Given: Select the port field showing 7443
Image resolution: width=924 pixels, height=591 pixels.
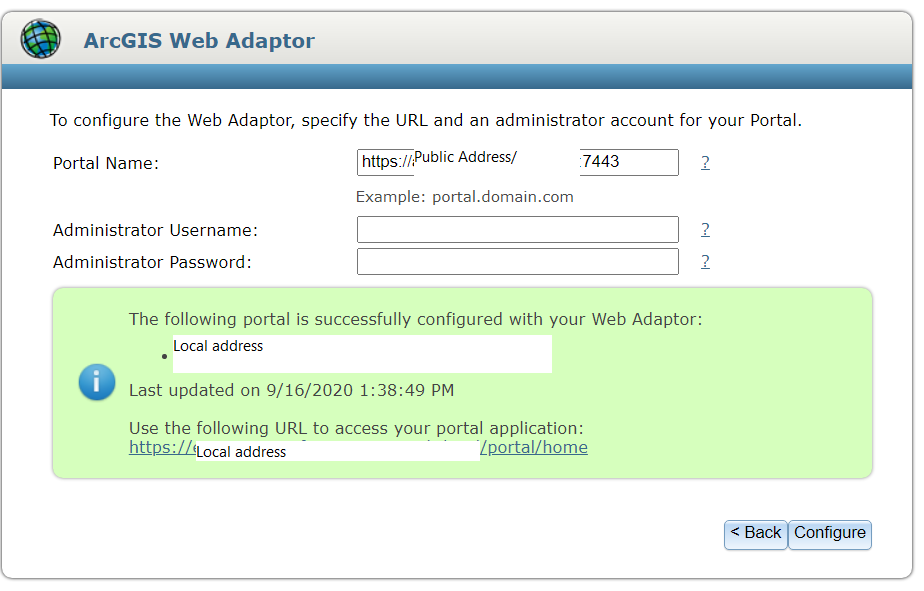Looking at the screenshot, I should click(628, 162).
